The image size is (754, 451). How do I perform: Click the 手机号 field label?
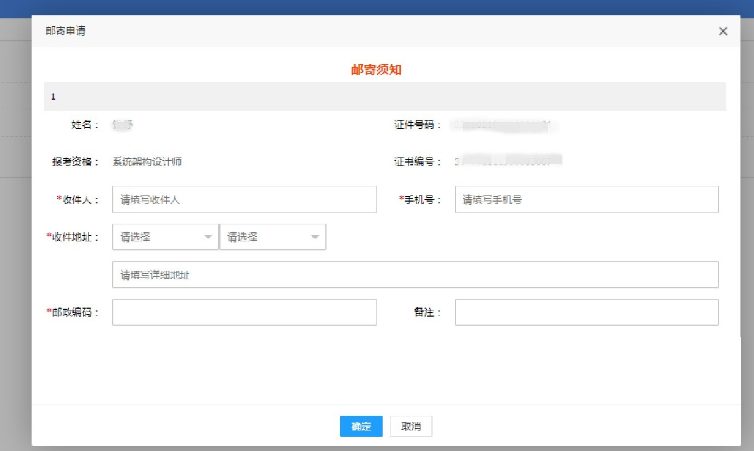pos(420,199)
